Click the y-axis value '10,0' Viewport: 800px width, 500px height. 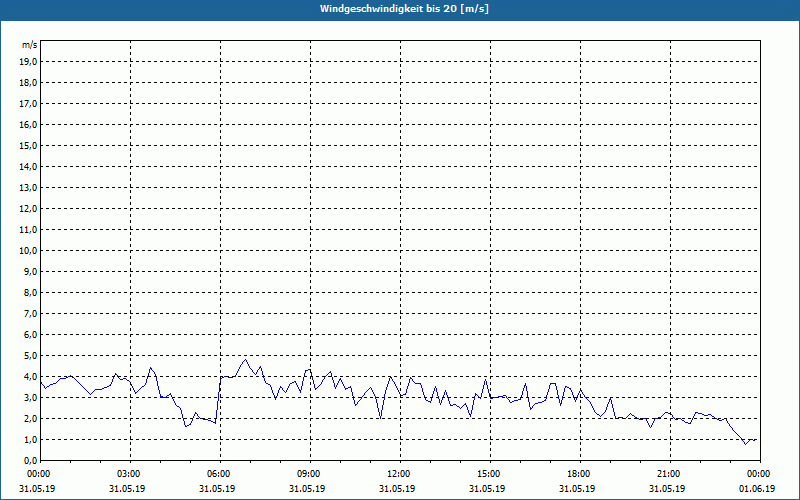[28, 251]
